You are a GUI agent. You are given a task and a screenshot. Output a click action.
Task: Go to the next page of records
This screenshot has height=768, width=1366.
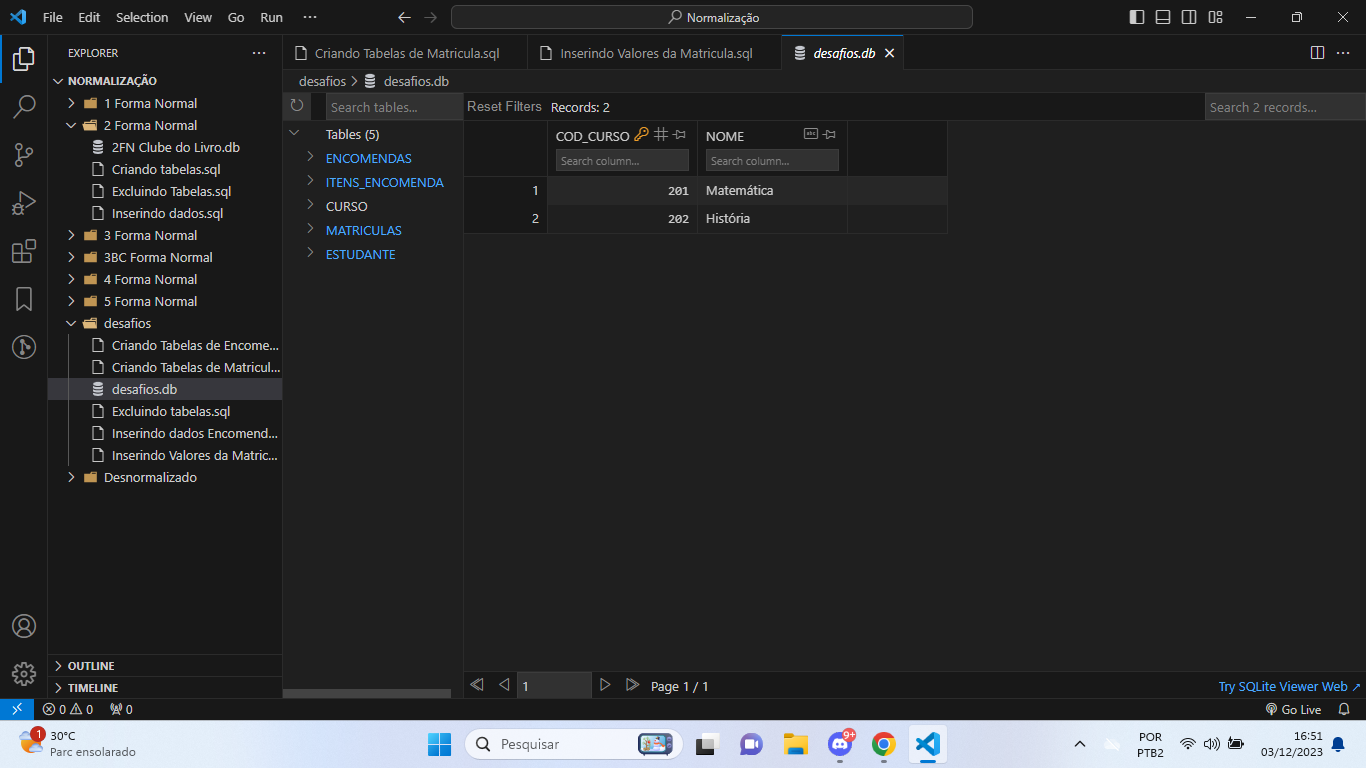coord(604,685)
